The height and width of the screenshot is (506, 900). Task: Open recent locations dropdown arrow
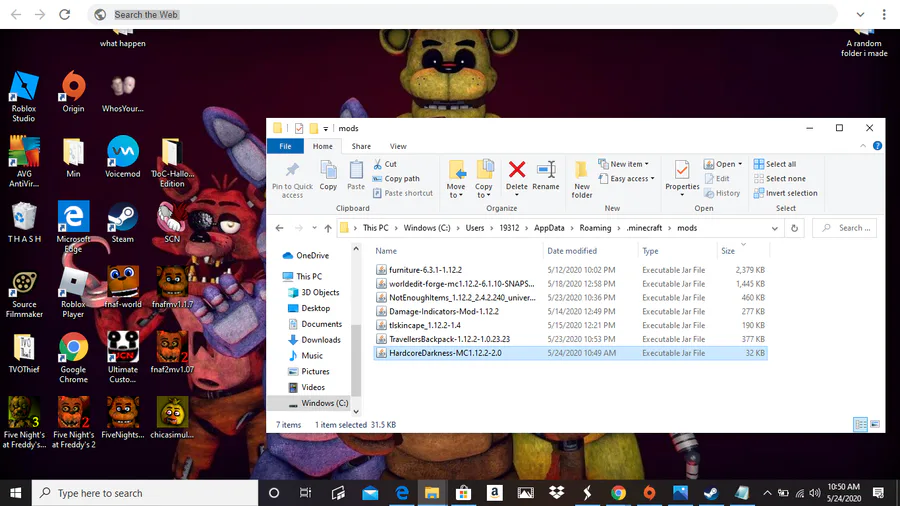(x=315, y=228)
